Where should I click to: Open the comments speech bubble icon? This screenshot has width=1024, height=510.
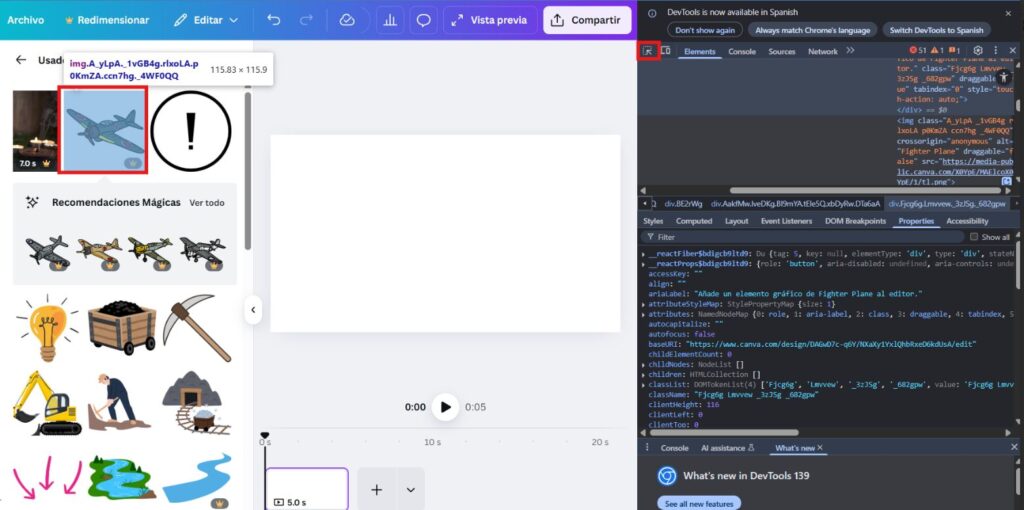[424, 20]
